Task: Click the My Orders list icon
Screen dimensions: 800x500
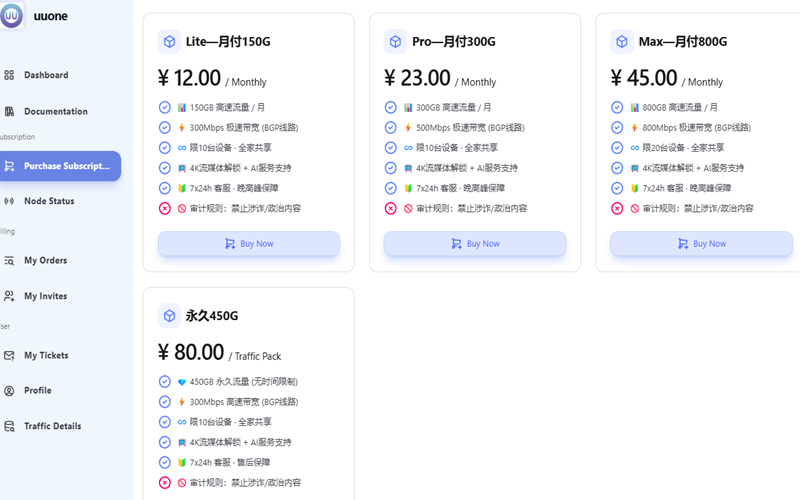Action: pos(9,261)
